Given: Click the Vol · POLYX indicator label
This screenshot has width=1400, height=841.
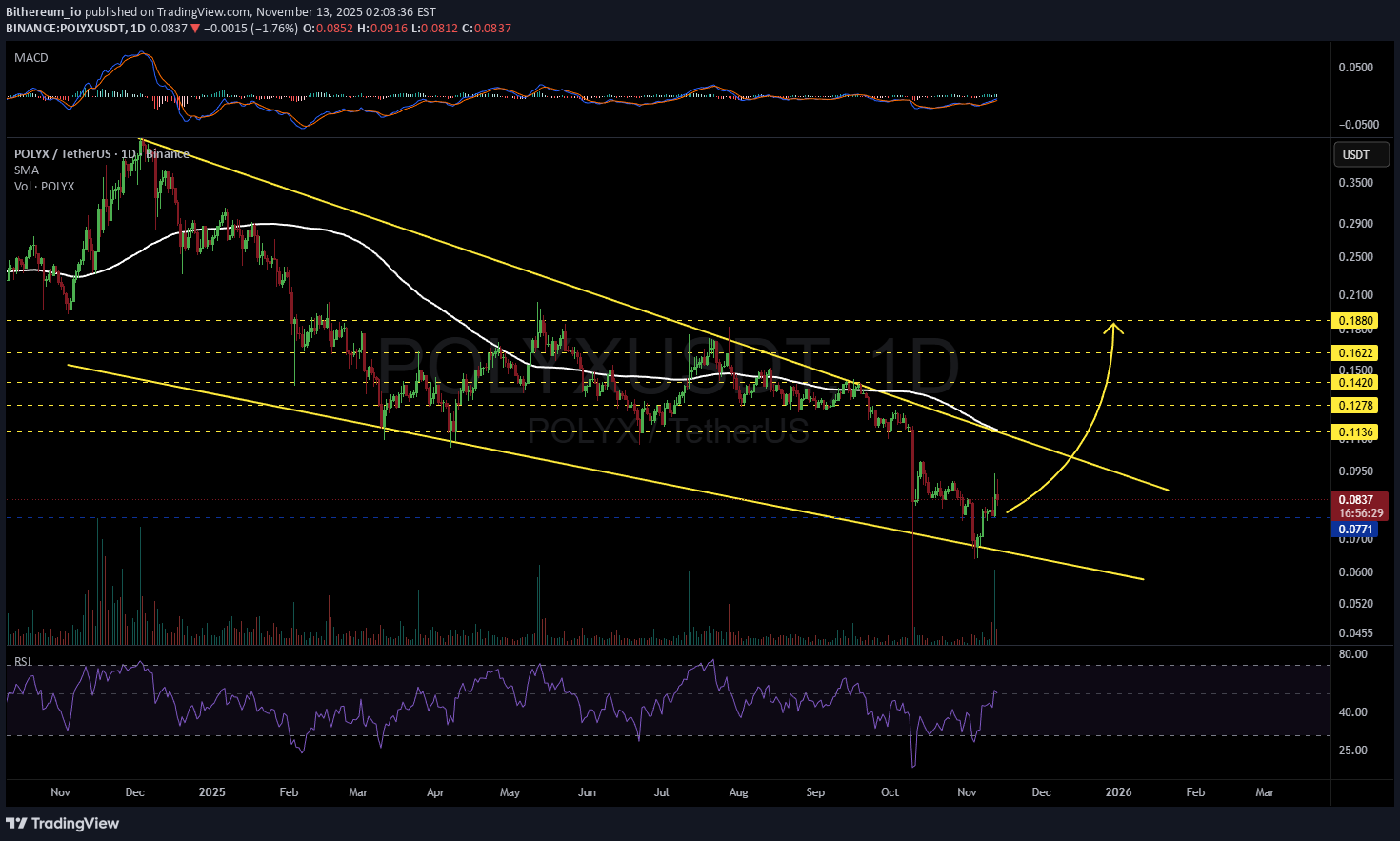Looking at the screenshot, I should point(44,187).
